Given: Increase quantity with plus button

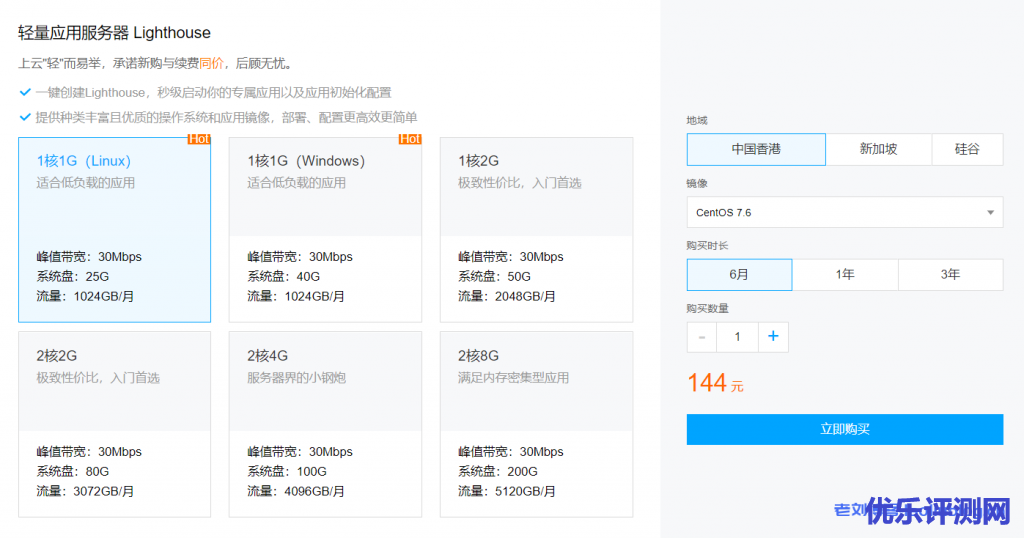Looking at the screenshot, I should point(773,337).
